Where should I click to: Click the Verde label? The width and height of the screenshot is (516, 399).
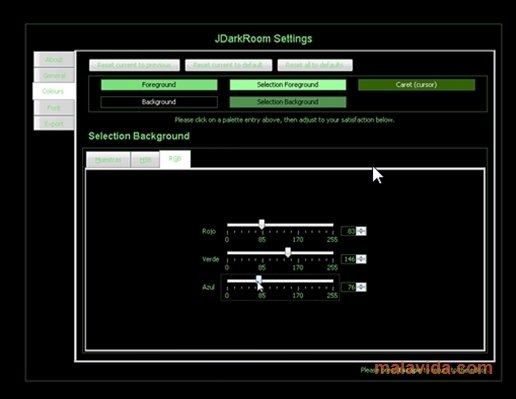tap(210, 259)
